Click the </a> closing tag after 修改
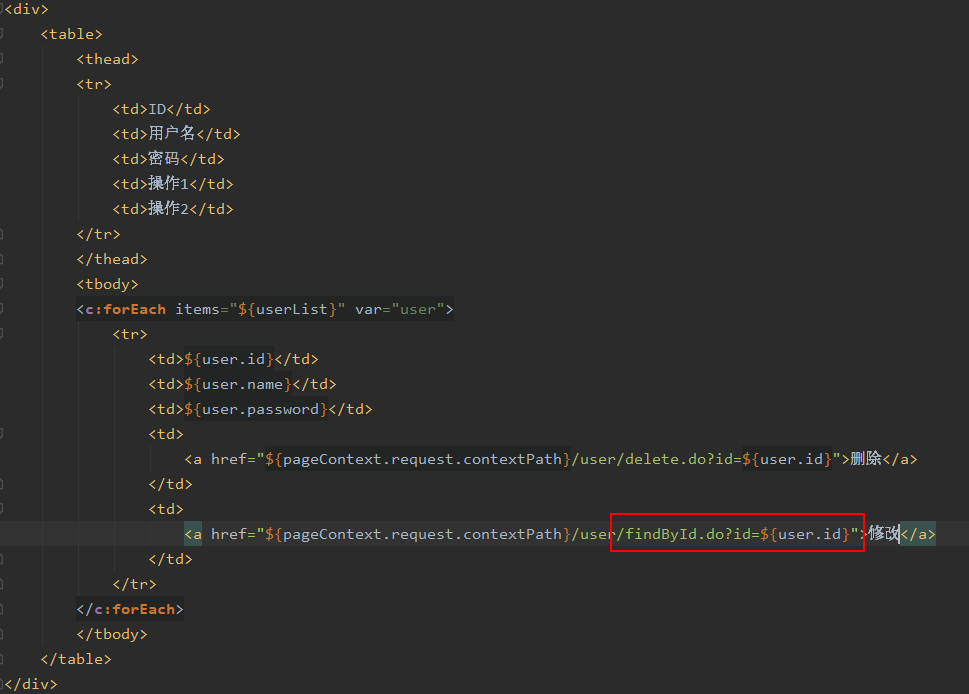969x694 pixels. coord(918,534)
